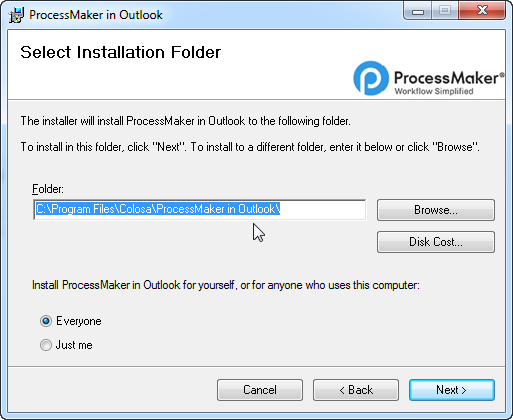This screenshot has width=513, height=420.
Task: Click the ProcessMaker in Outlook window title
Action: [96, 15]
